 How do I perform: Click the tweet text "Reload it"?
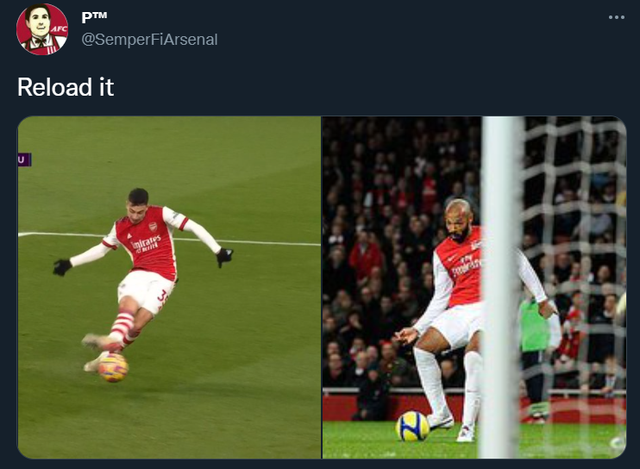(x=66, y=87)
